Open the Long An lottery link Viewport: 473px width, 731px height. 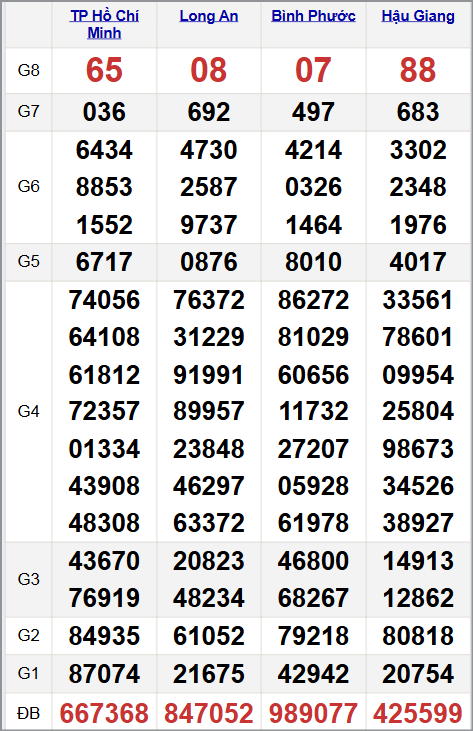click(x=209, y=16)
